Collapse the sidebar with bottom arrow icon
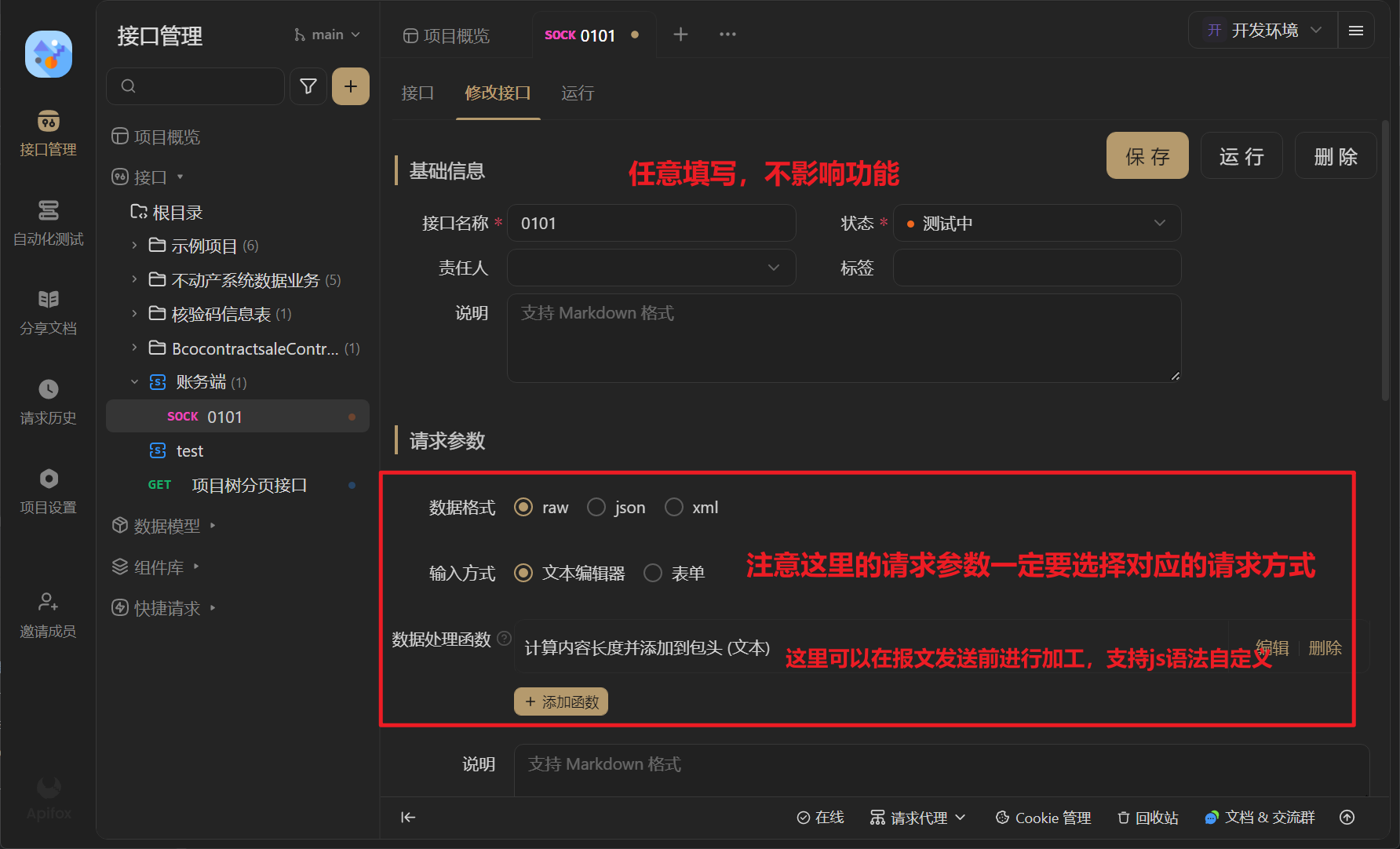This screenshot has width=1400, height=849. click(x=408, y=818)
